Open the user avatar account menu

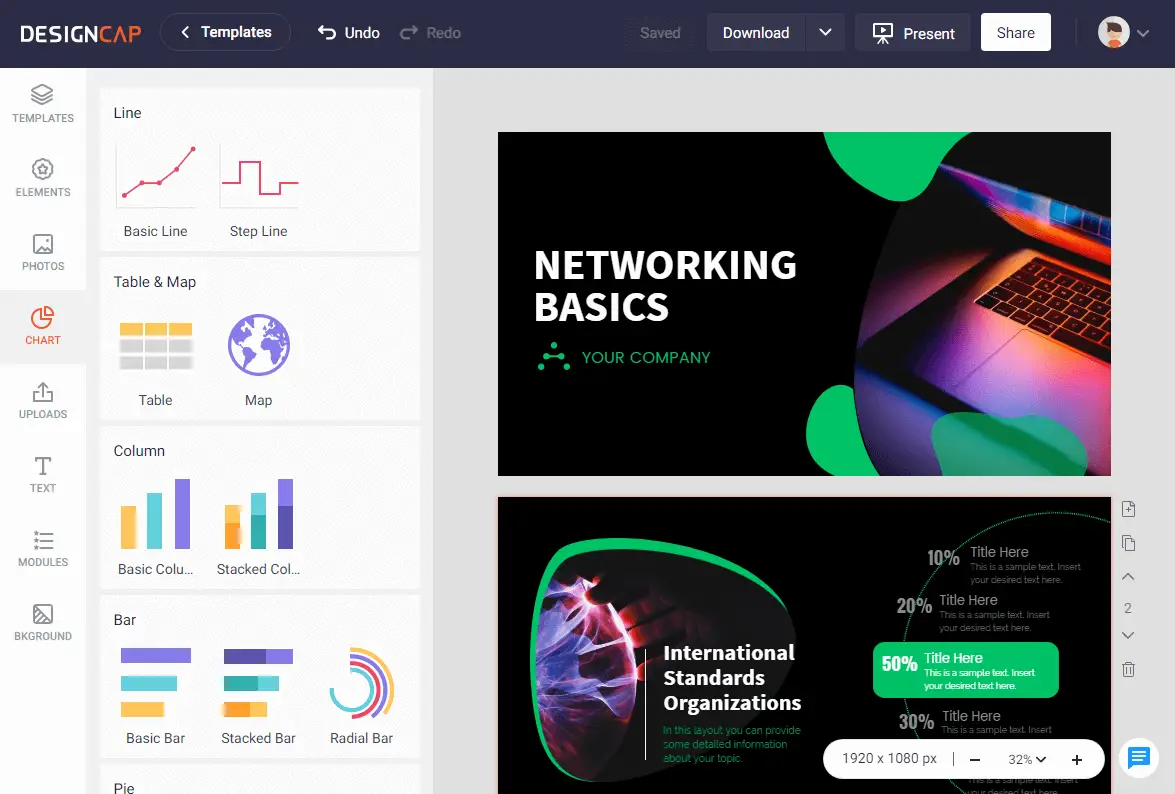coord(1123,32)
